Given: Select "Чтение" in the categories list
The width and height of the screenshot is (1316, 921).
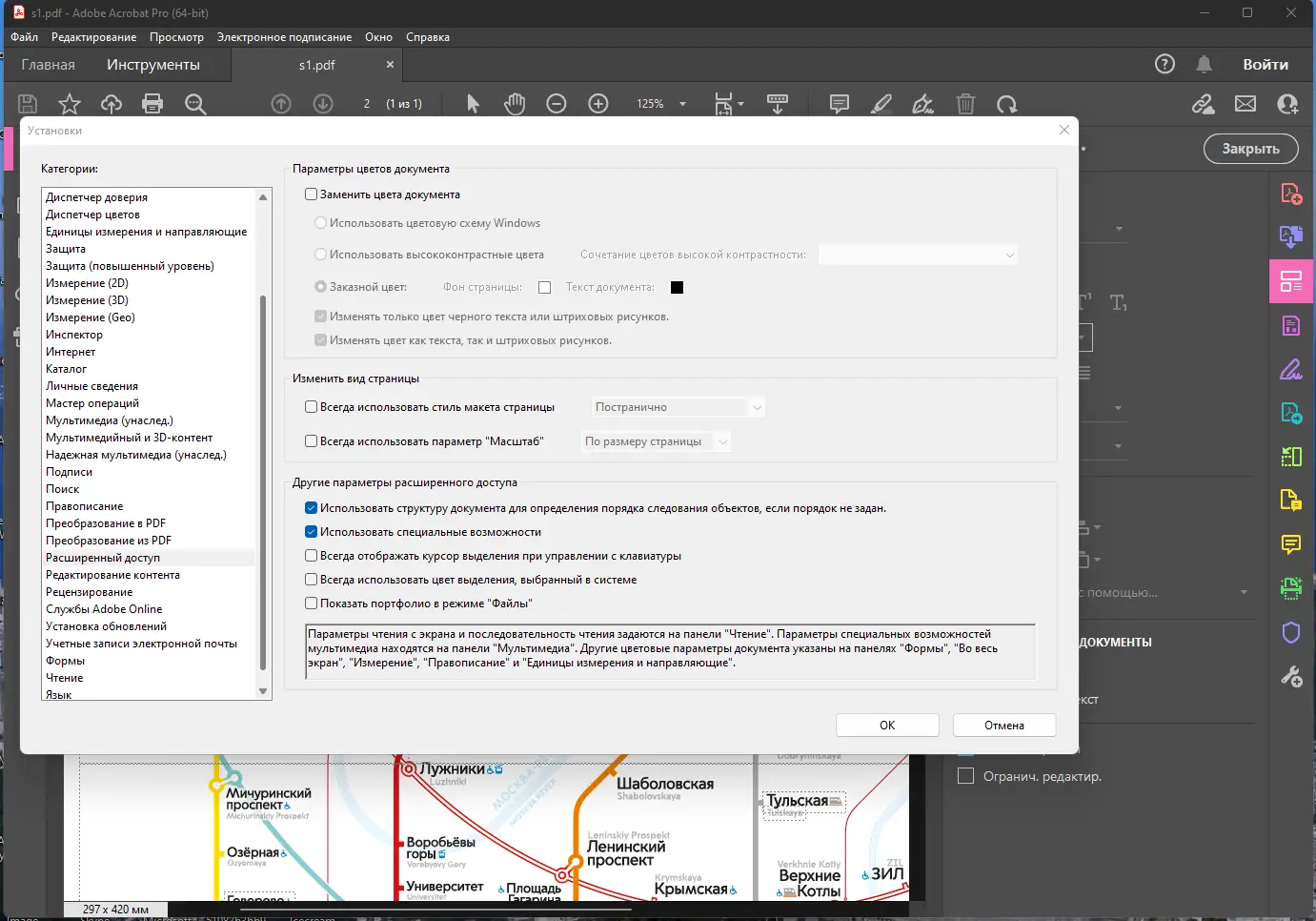Looking at the screenshot, I should pos(65,678).
